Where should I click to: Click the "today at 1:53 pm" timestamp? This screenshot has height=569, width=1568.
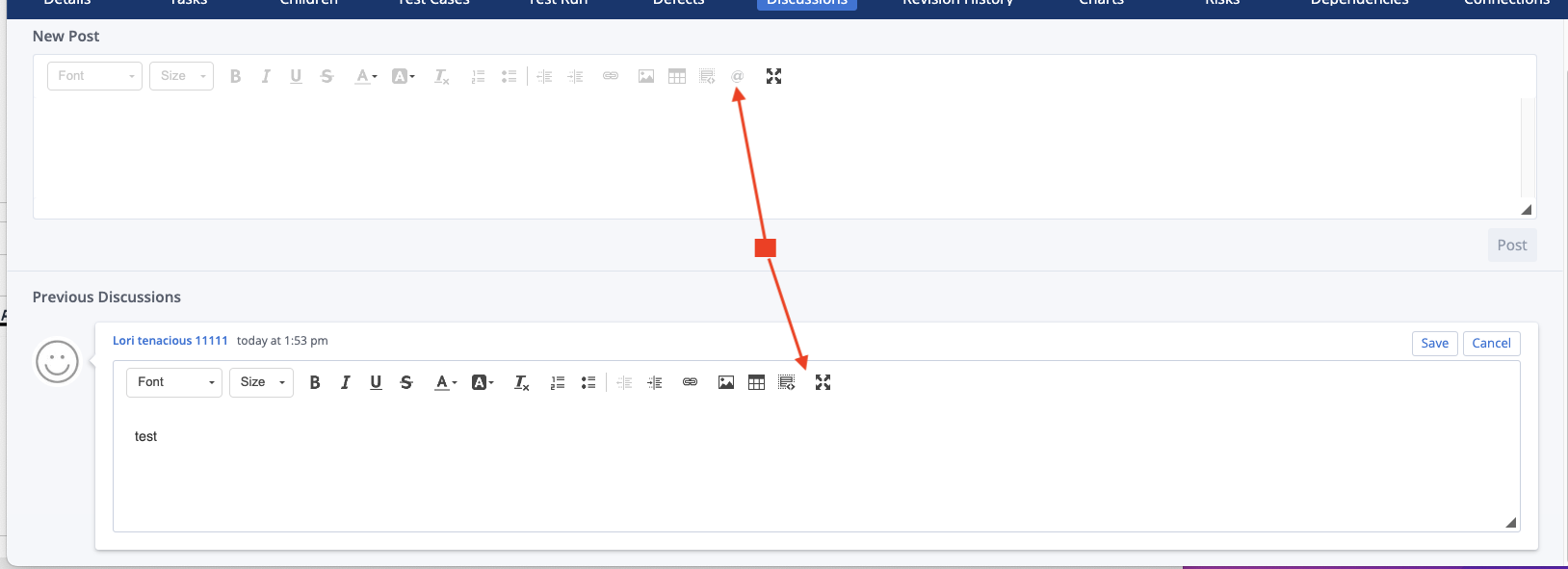pos(282,341)
